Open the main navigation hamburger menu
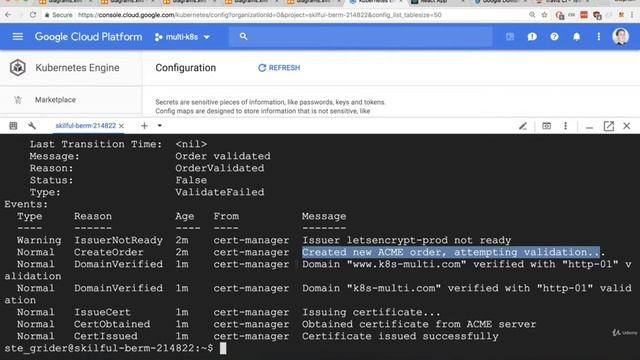This screenshot has height=360, width=640. [18, 37]
